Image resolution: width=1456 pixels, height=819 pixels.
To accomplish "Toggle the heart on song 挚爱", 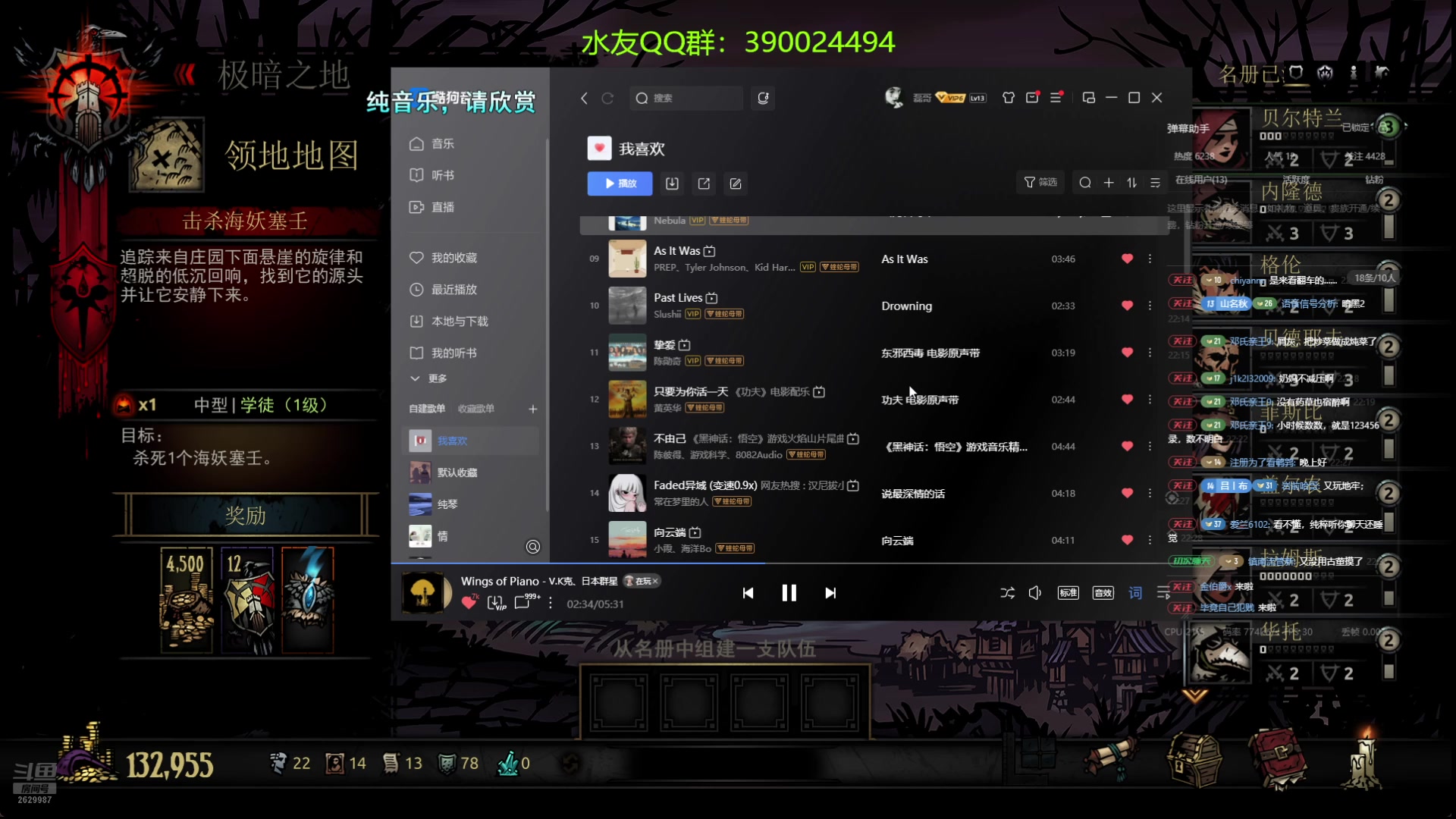I will [1127, 353].
